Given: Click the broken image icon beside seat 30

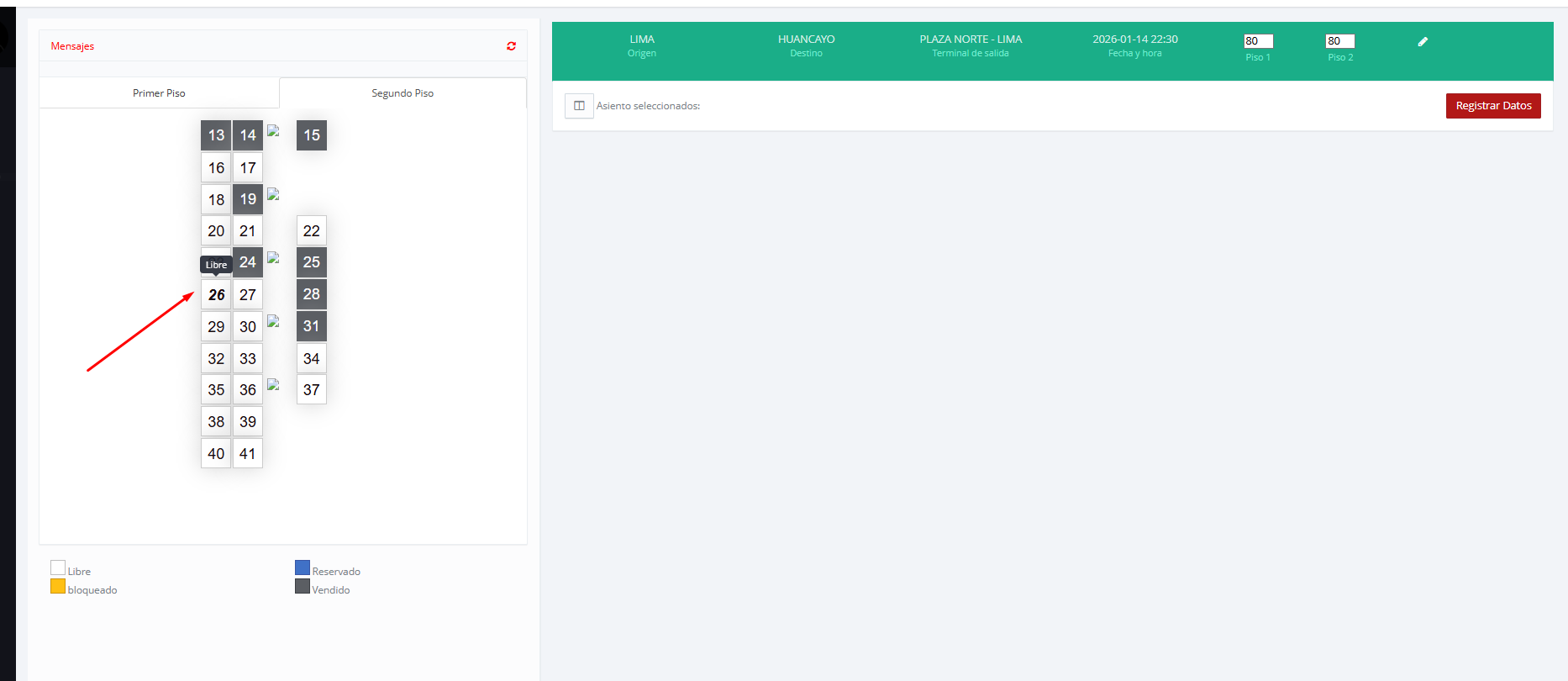Looking at the screenshot, I should tap(273, 322).
